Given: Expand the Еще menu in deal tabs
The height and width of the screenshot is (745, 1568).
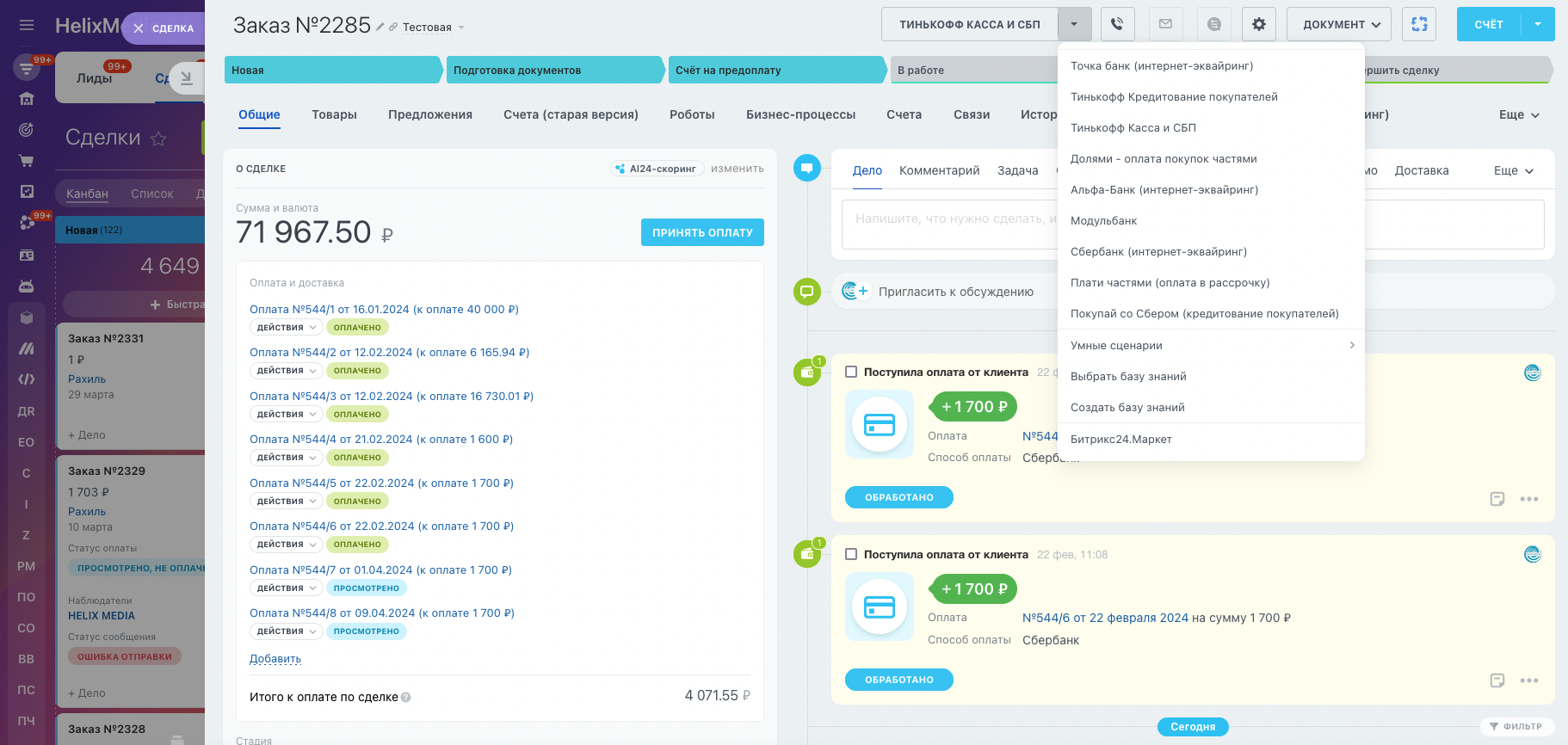Looking at the screenshot, I should pos(1519,114).
